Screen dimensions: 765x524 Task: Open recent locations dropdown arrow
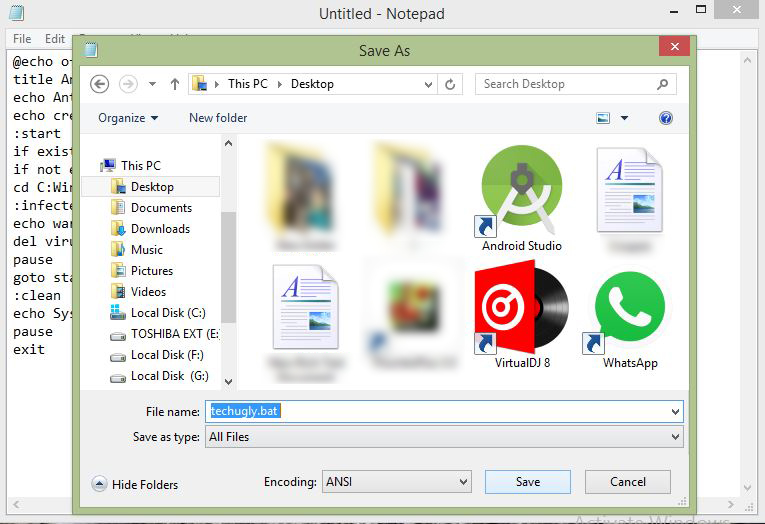tap(152, 84)
